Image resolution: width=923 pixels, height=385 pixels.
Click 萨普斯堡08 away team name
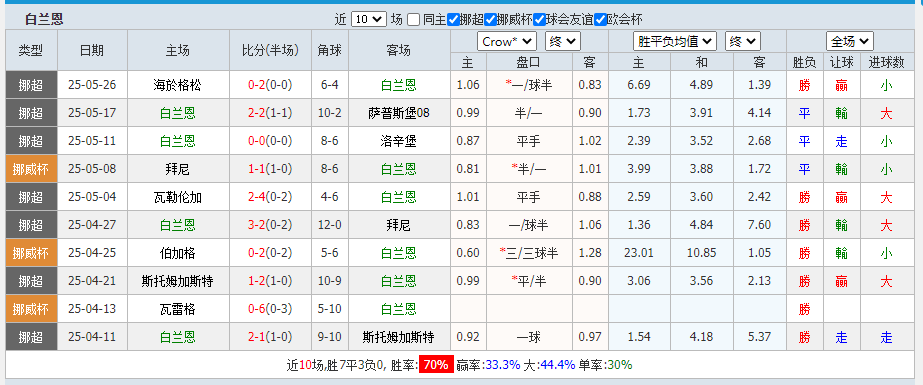pos(399,113)
